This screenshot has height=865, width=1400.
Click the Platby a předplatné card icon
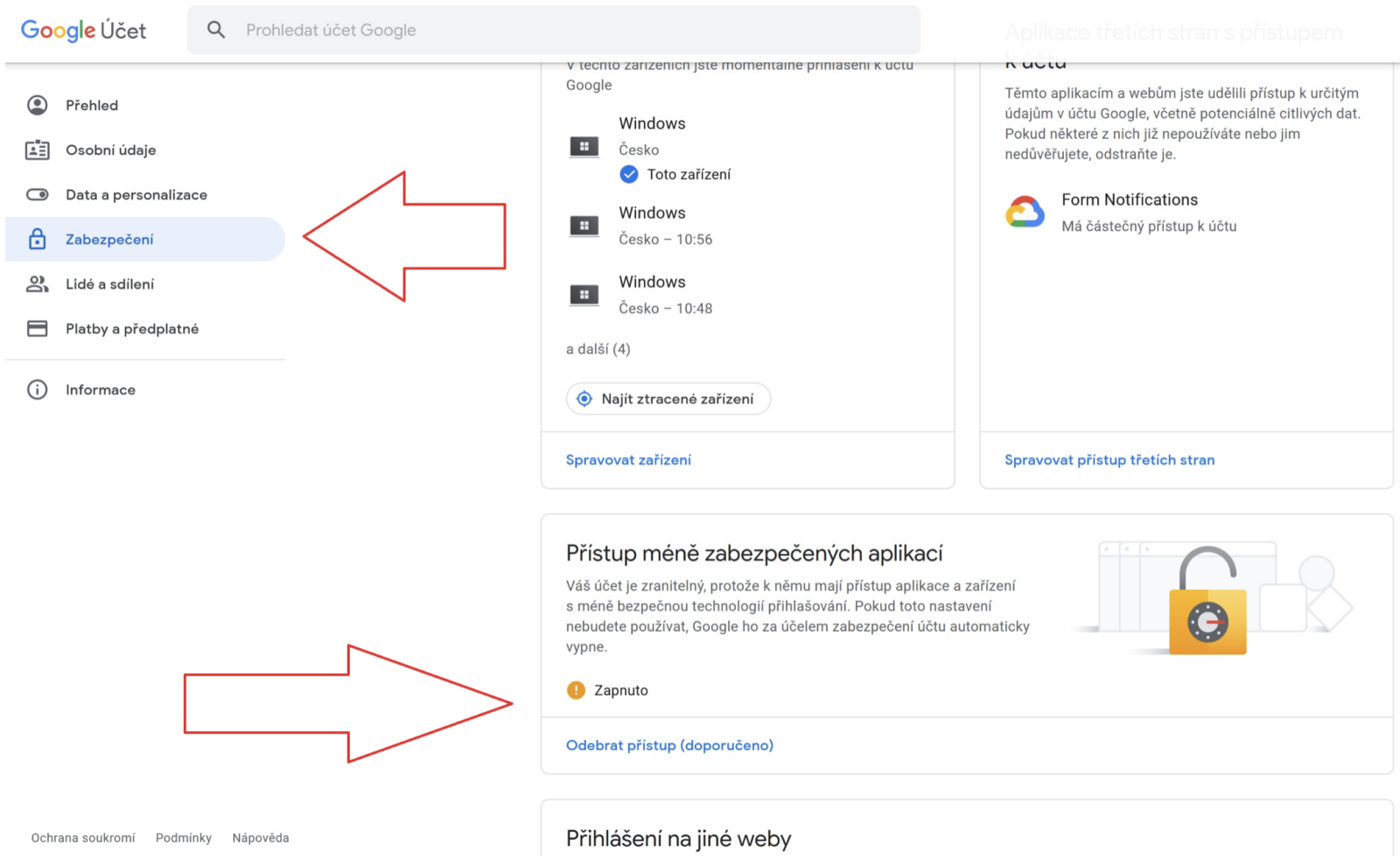coord(37,328)
